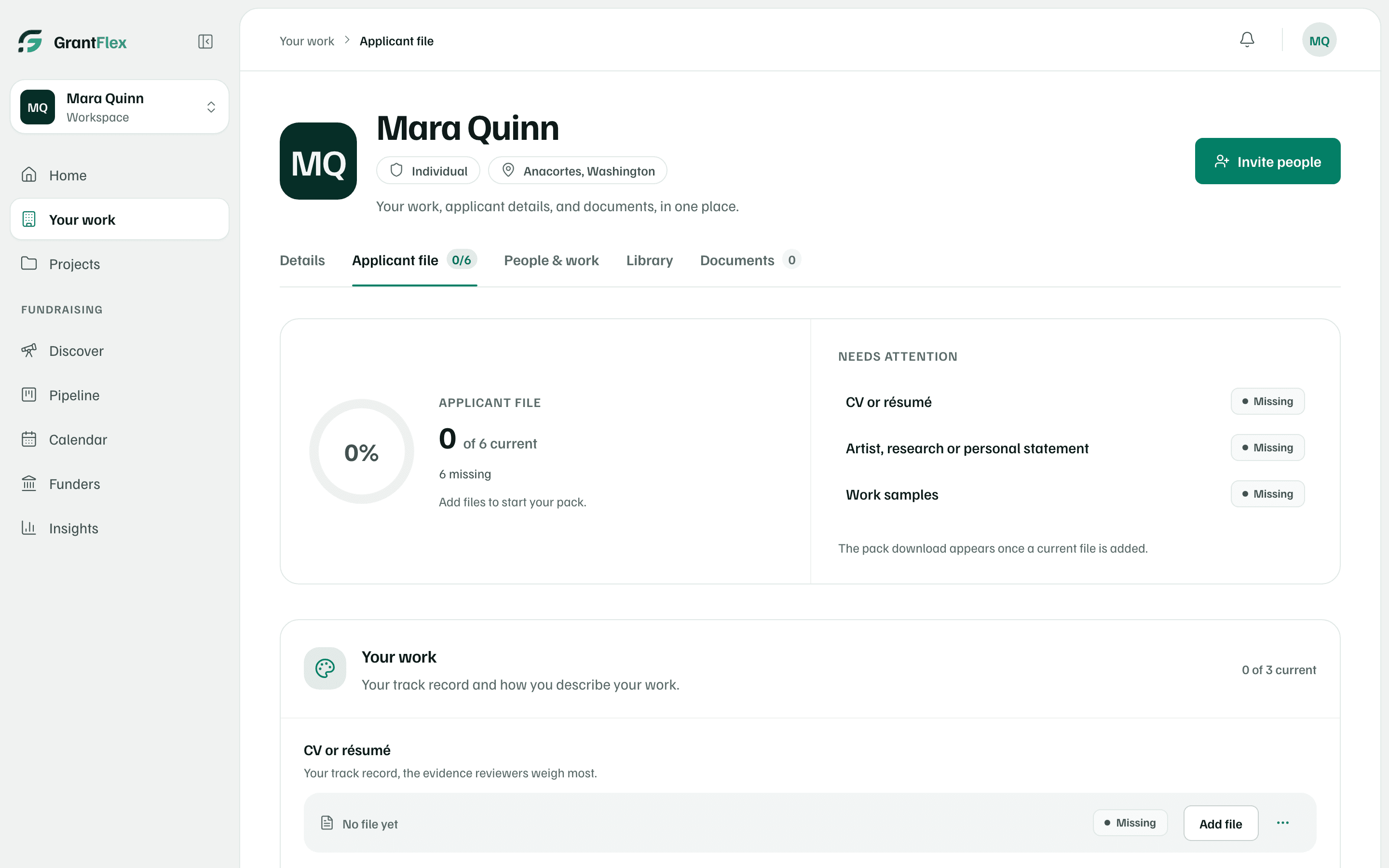Screen dimensions: 1389x868
Task: Click the Artist, research or personal statement row
Action: tap(1075, 448)
